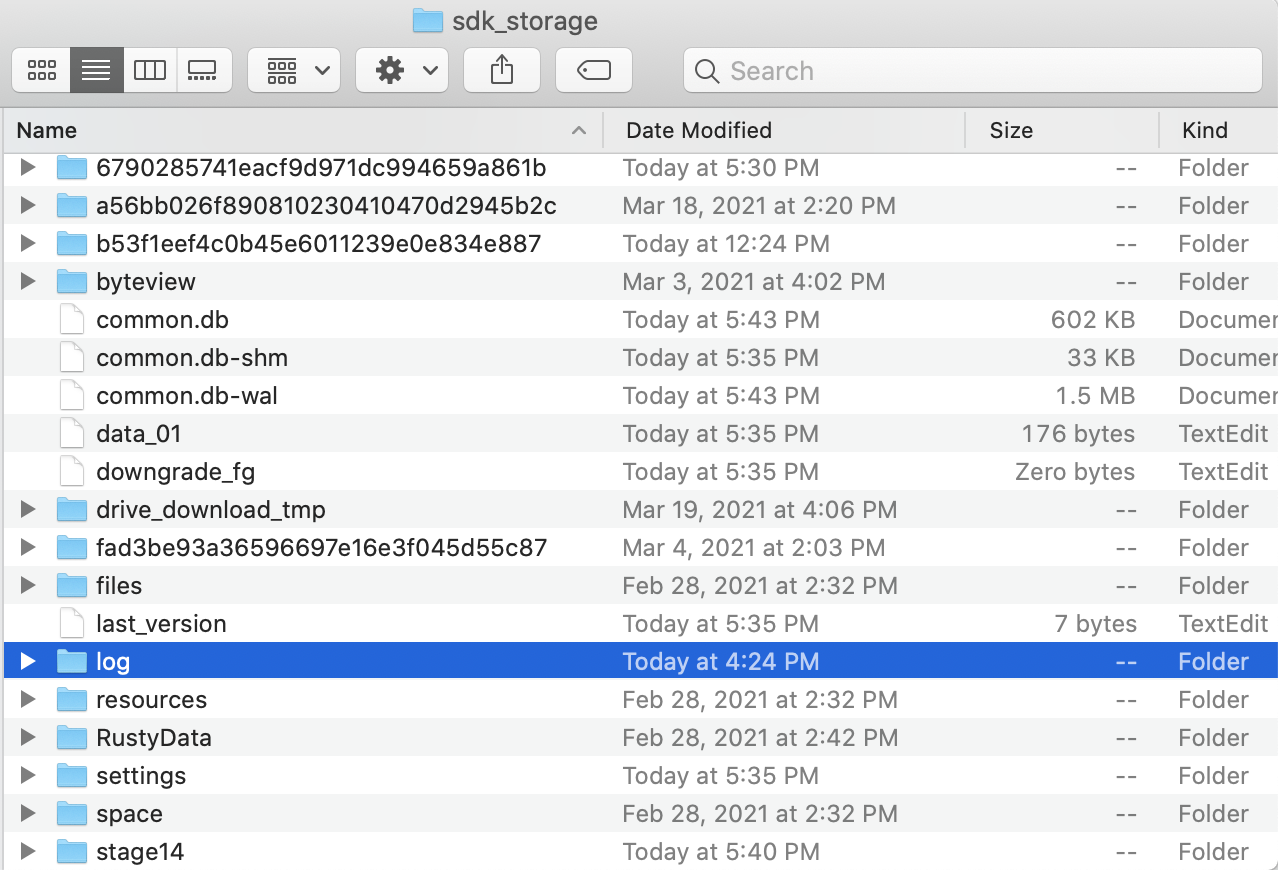The height and width of the screenshot is (870, 1278).
Task: Click the Share toolbar button
Action: click(502, 70)
